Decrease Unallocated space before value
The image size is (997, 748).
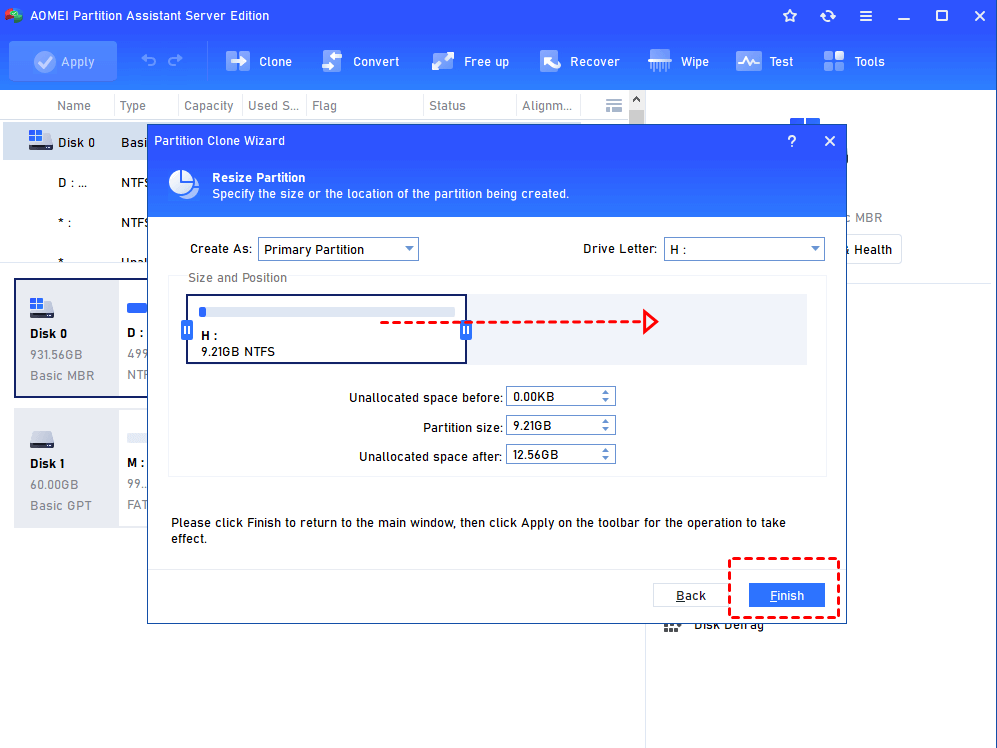[x=605, y=401]
